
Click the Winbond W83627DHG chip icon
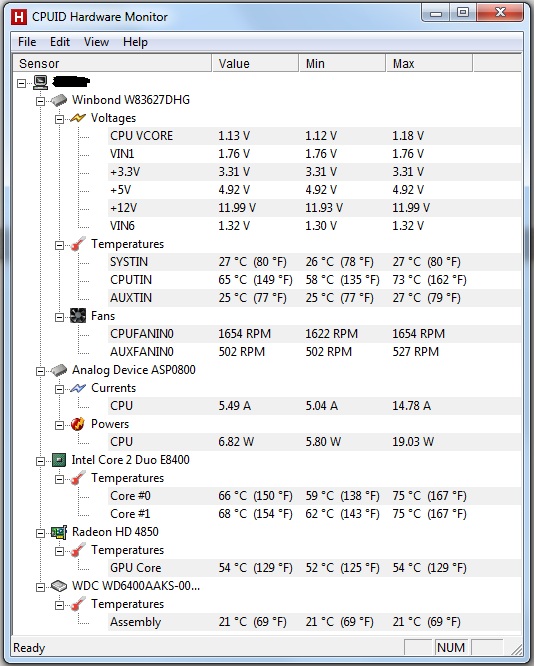pos(59,100)
